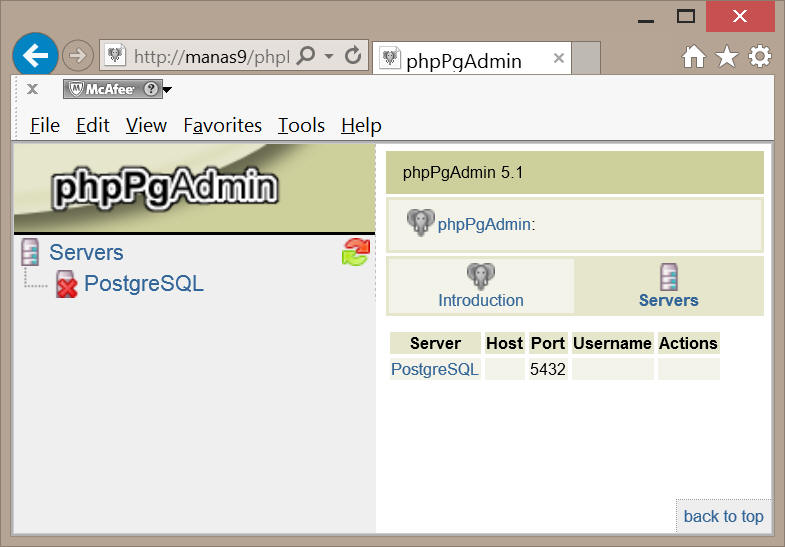Click the port value 5432
785x547 pixels.
click(x=548, y=369)
